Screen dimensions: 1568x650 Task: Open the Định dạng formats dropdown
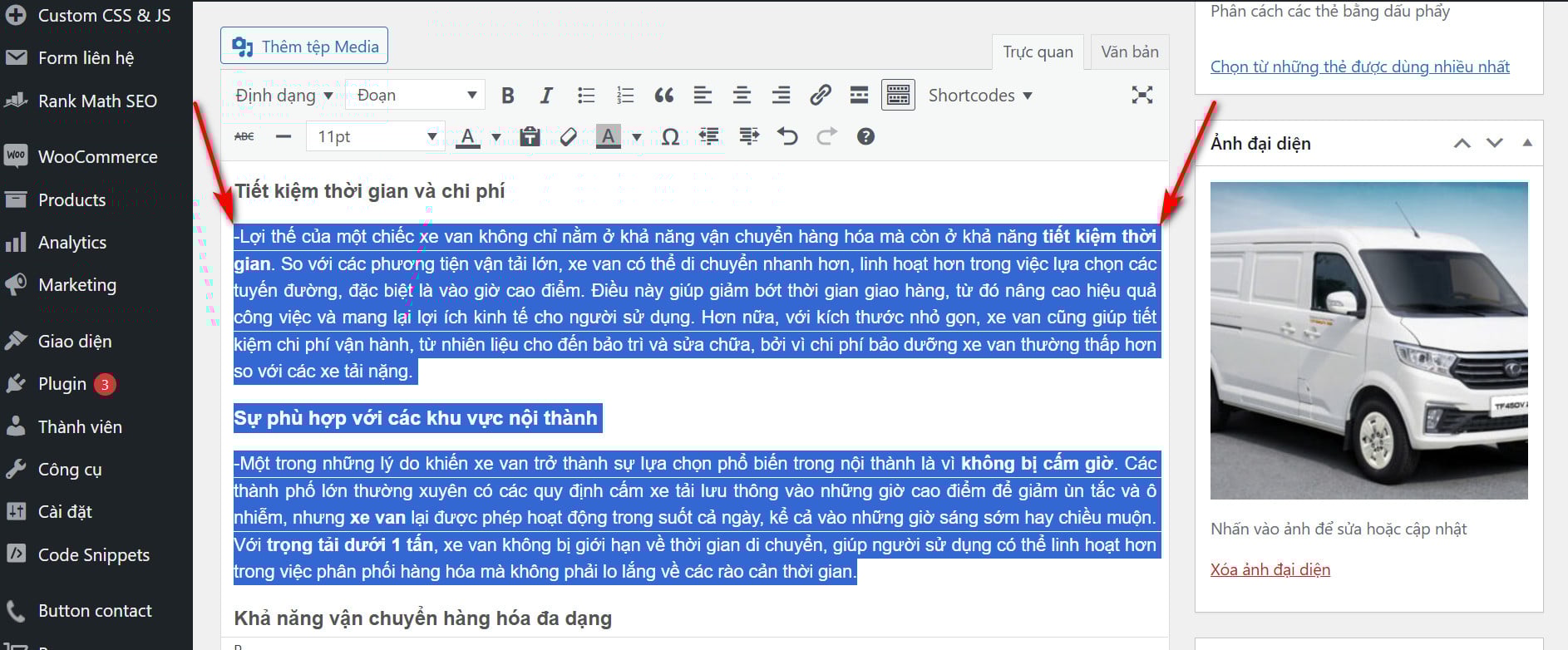coord(284,96)
